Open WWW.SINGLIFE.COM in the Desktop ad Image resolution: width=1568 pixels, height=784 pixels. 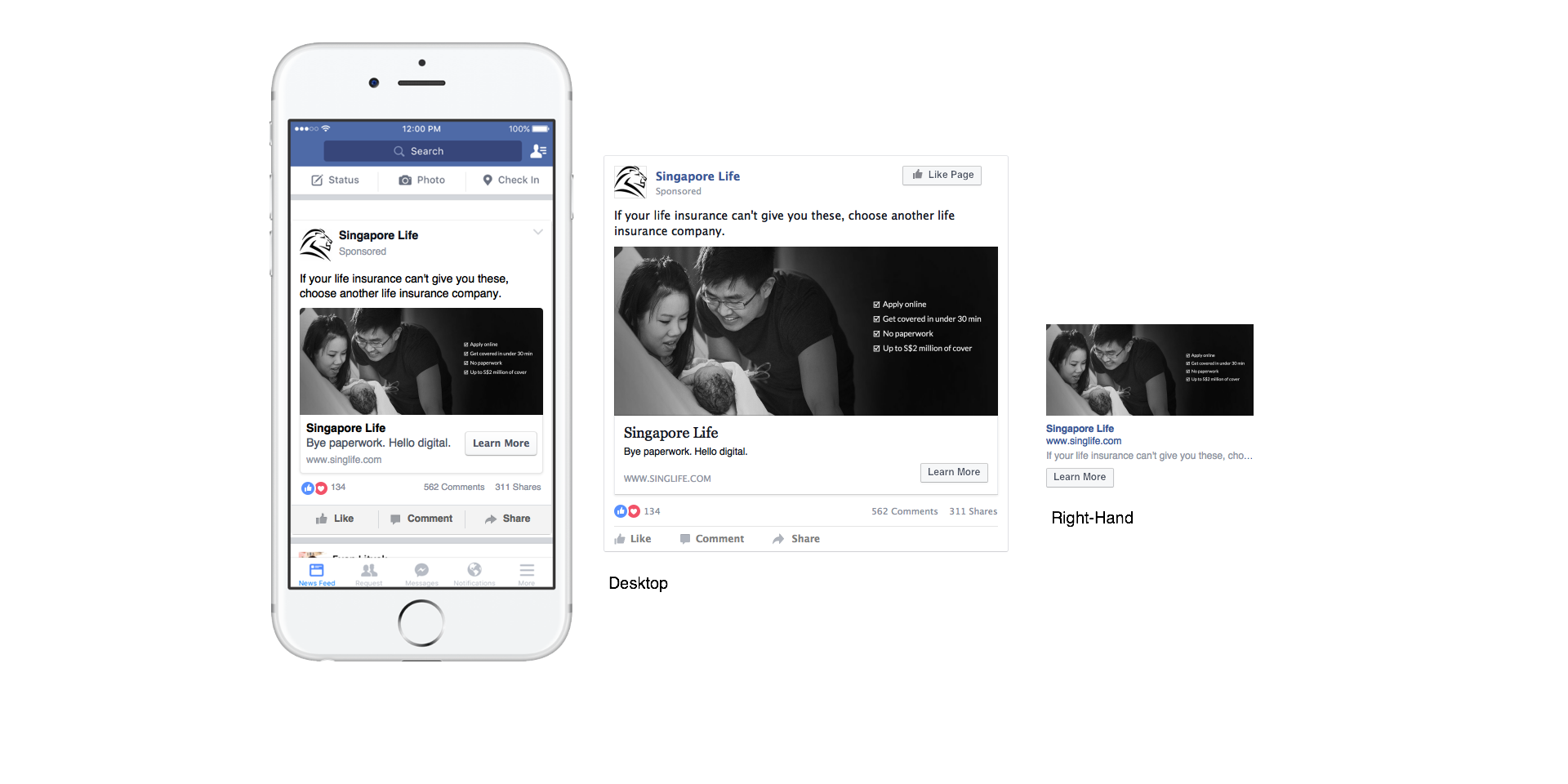pos(667,479)
